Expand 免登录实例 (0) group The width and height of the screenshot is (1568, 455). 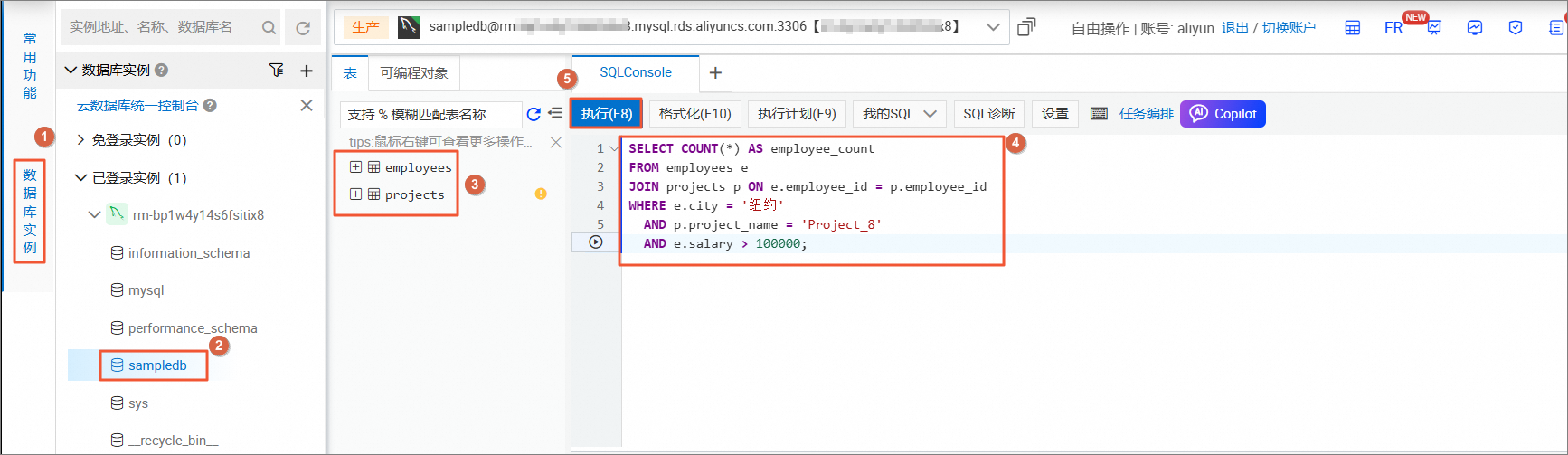[80, 139]
